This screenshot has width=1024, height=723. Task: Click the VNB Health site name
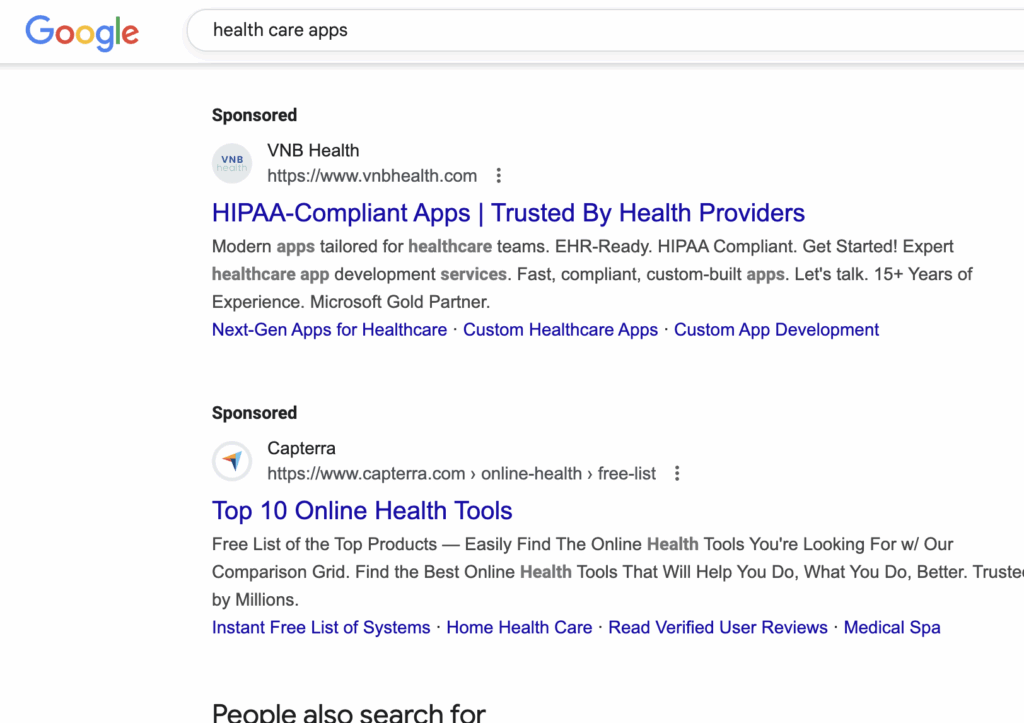(x=313, y=151)
